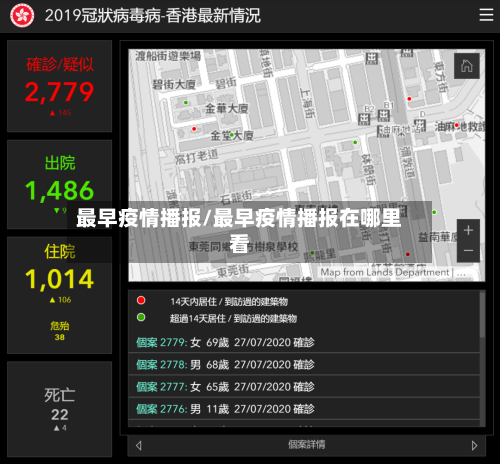500x464 pixels.
Task: Click the ▲ 145 increase indicator
Action: [x=60, y=113]
